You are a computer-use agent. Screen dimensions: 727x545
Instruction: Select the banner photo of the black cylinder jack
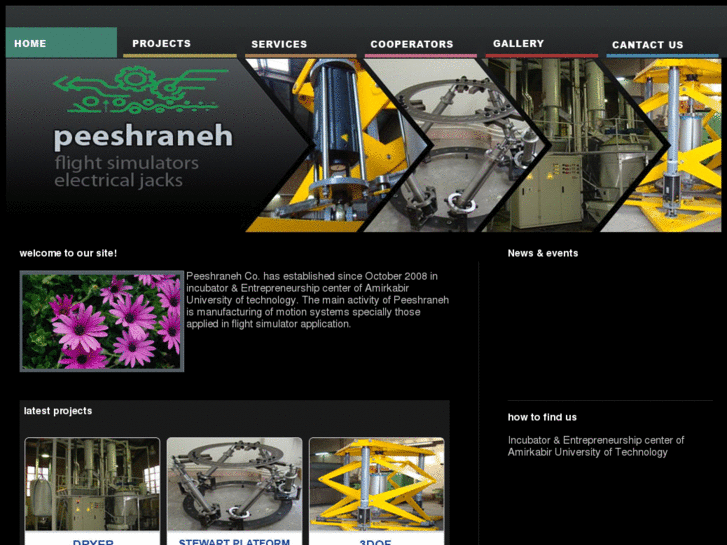[x=338, y=145]
